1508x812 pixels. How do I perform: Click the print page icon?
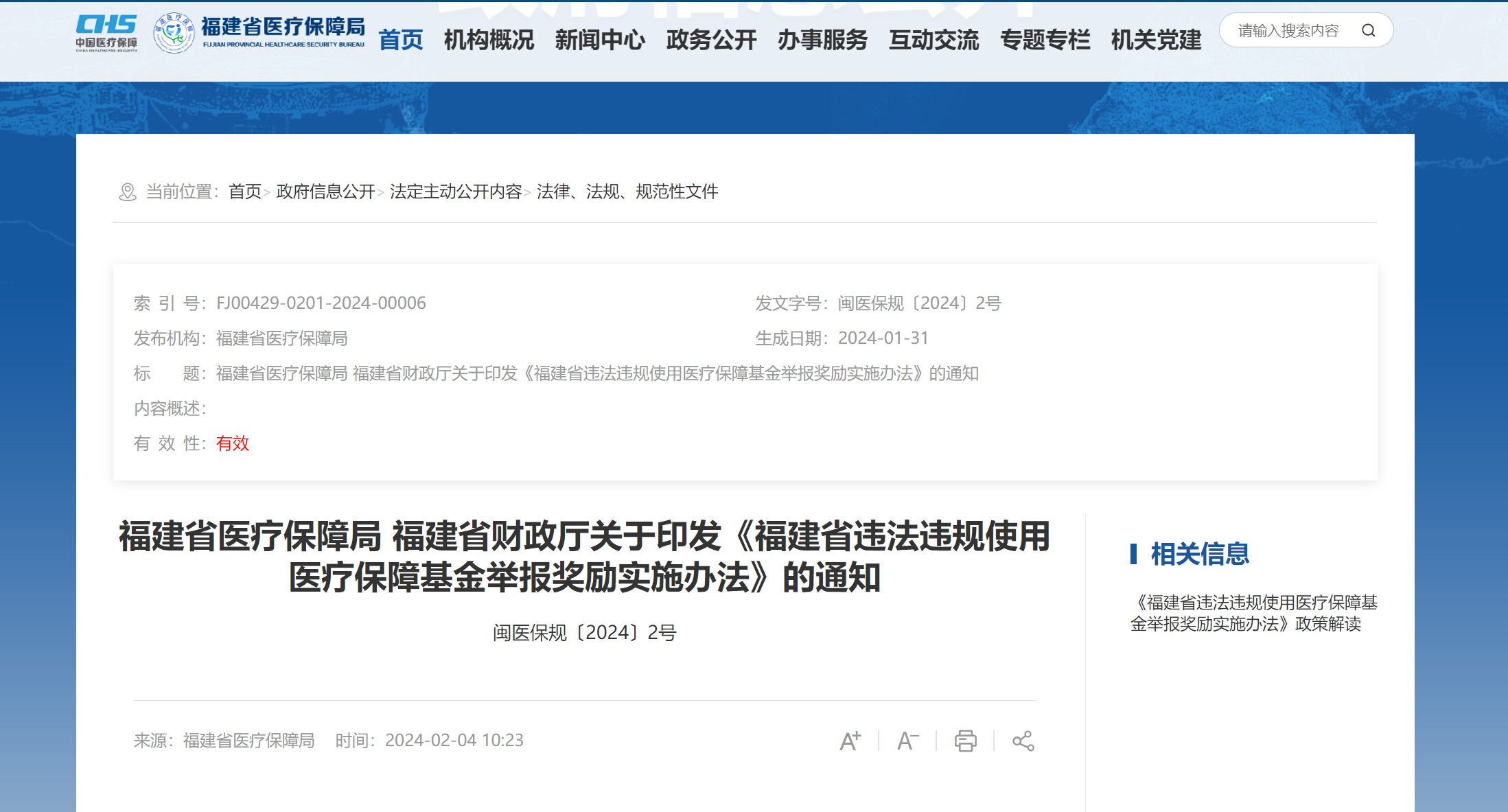pos(965,741)
